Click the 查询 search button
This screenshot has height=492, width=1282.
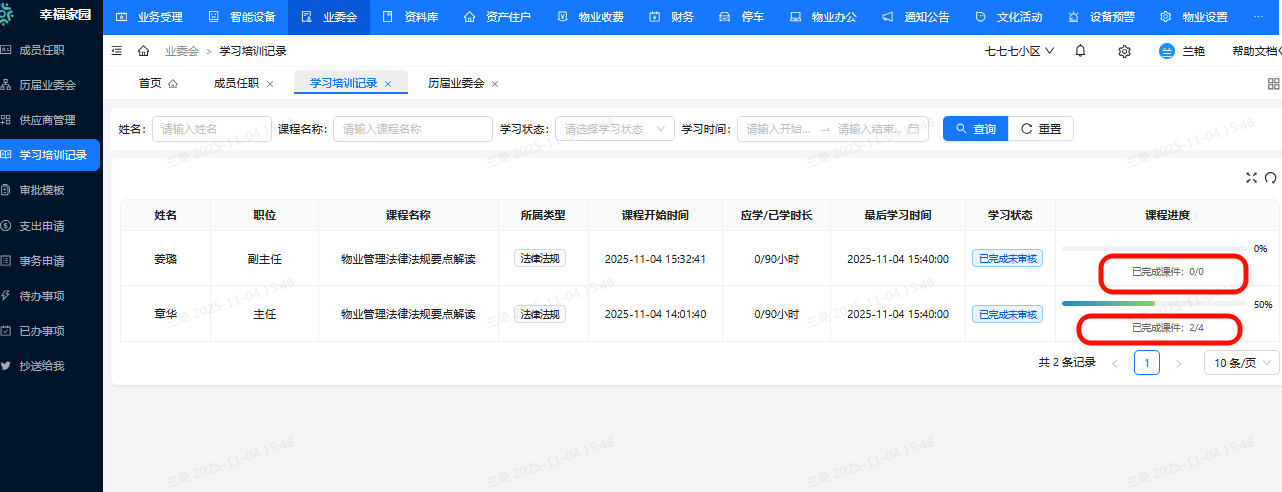click(975, 128)
